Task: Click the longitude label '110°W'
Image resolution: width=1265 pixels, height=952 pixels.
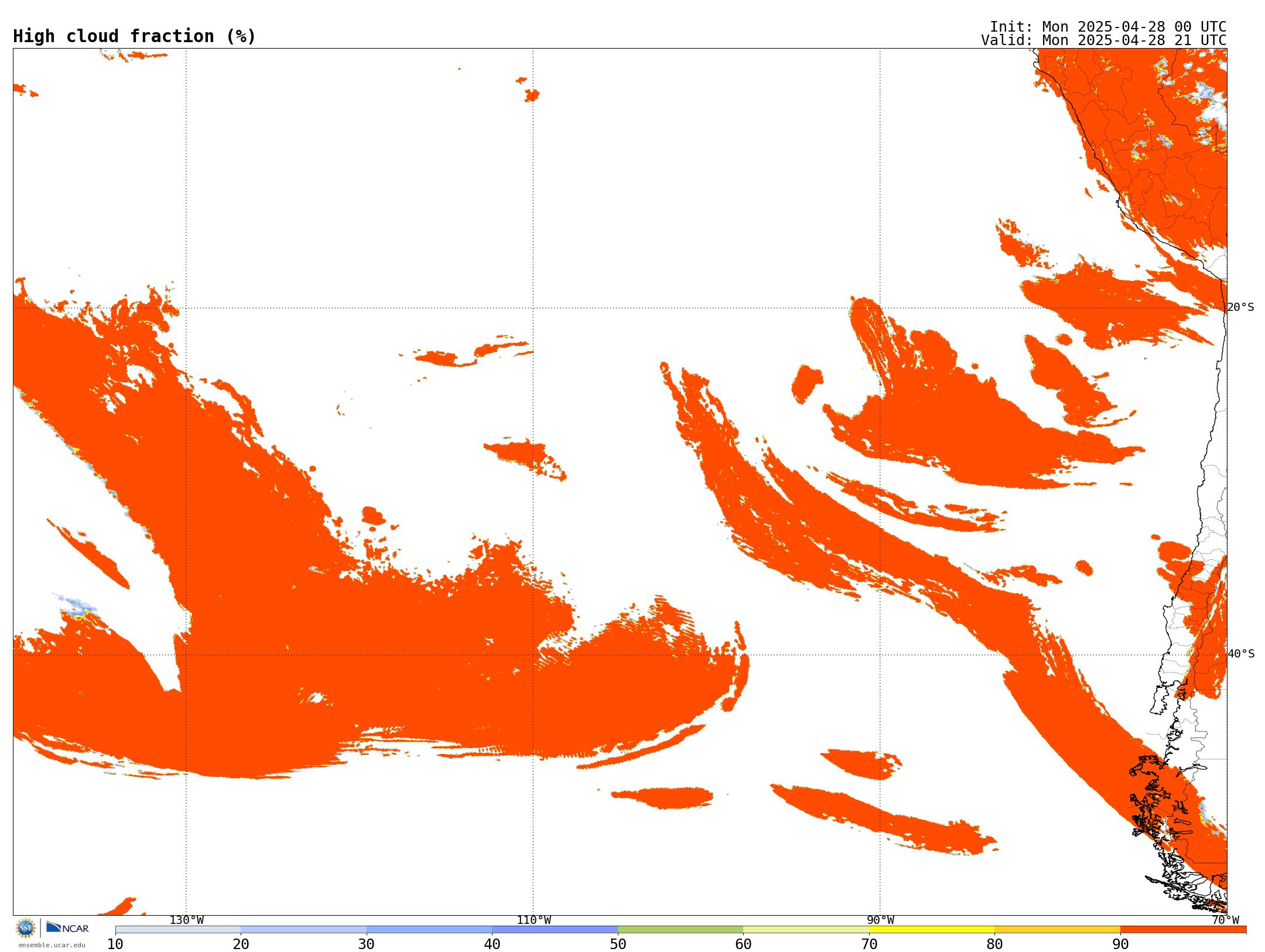Action: 534,920
